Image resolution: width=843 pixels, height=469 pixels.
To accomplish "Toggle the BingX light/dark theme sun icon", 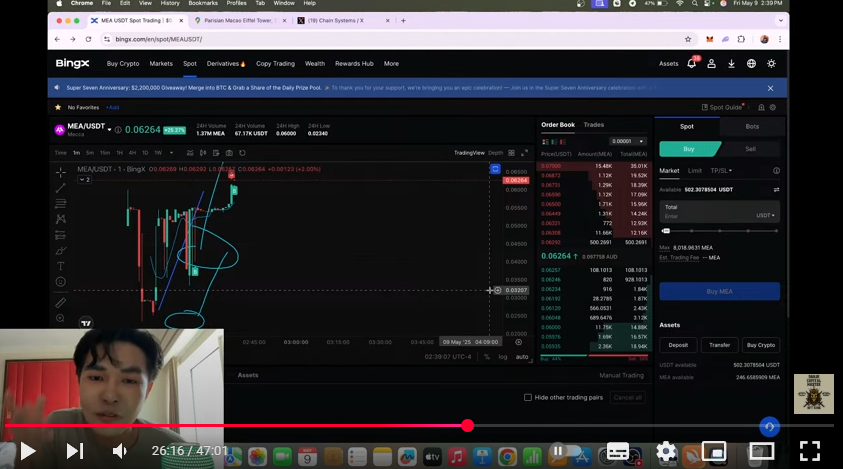I will [x=771, y=63].
